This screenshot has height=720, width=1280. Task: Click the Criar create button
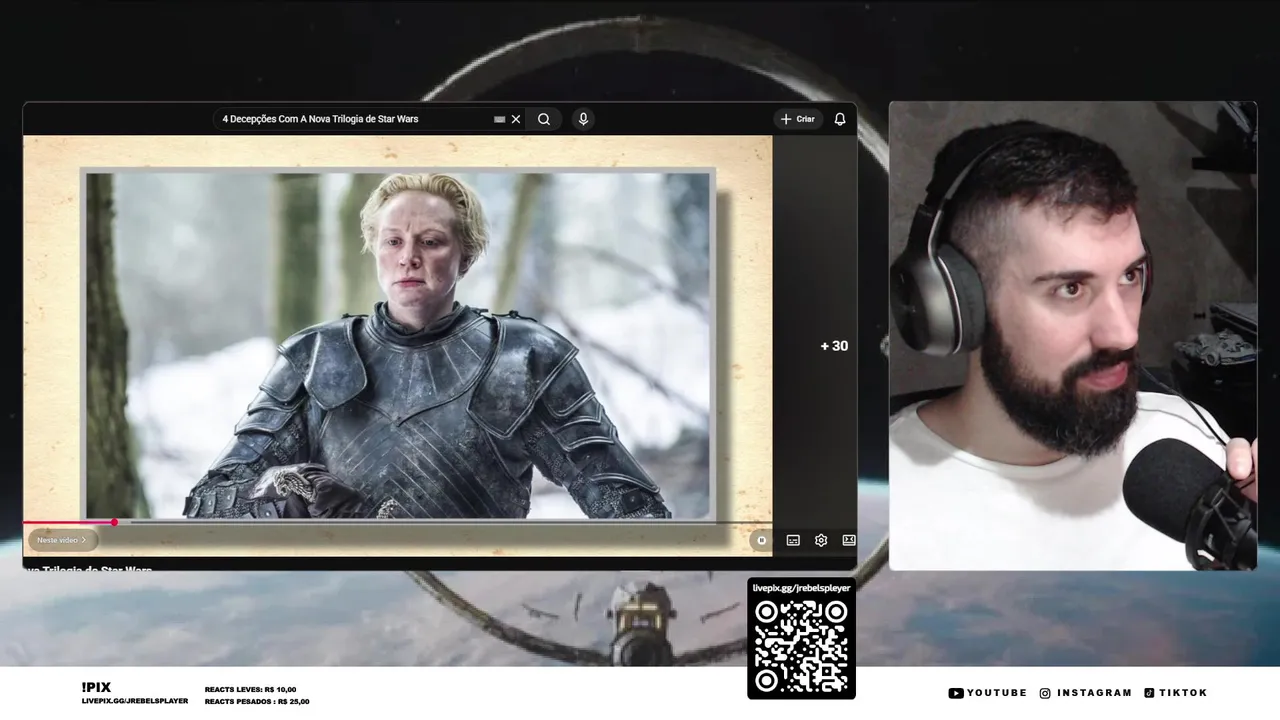pos(798,119)
